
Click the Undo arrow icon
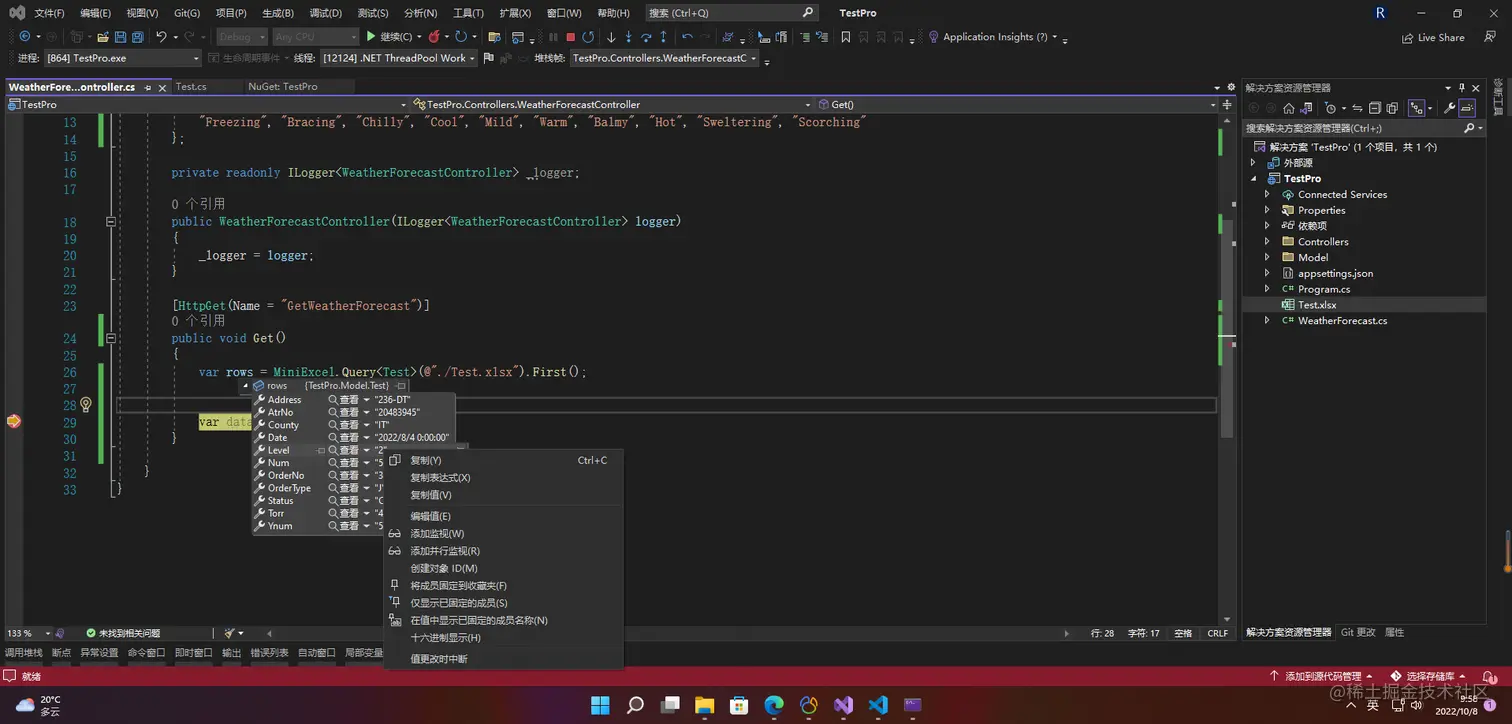161,37
